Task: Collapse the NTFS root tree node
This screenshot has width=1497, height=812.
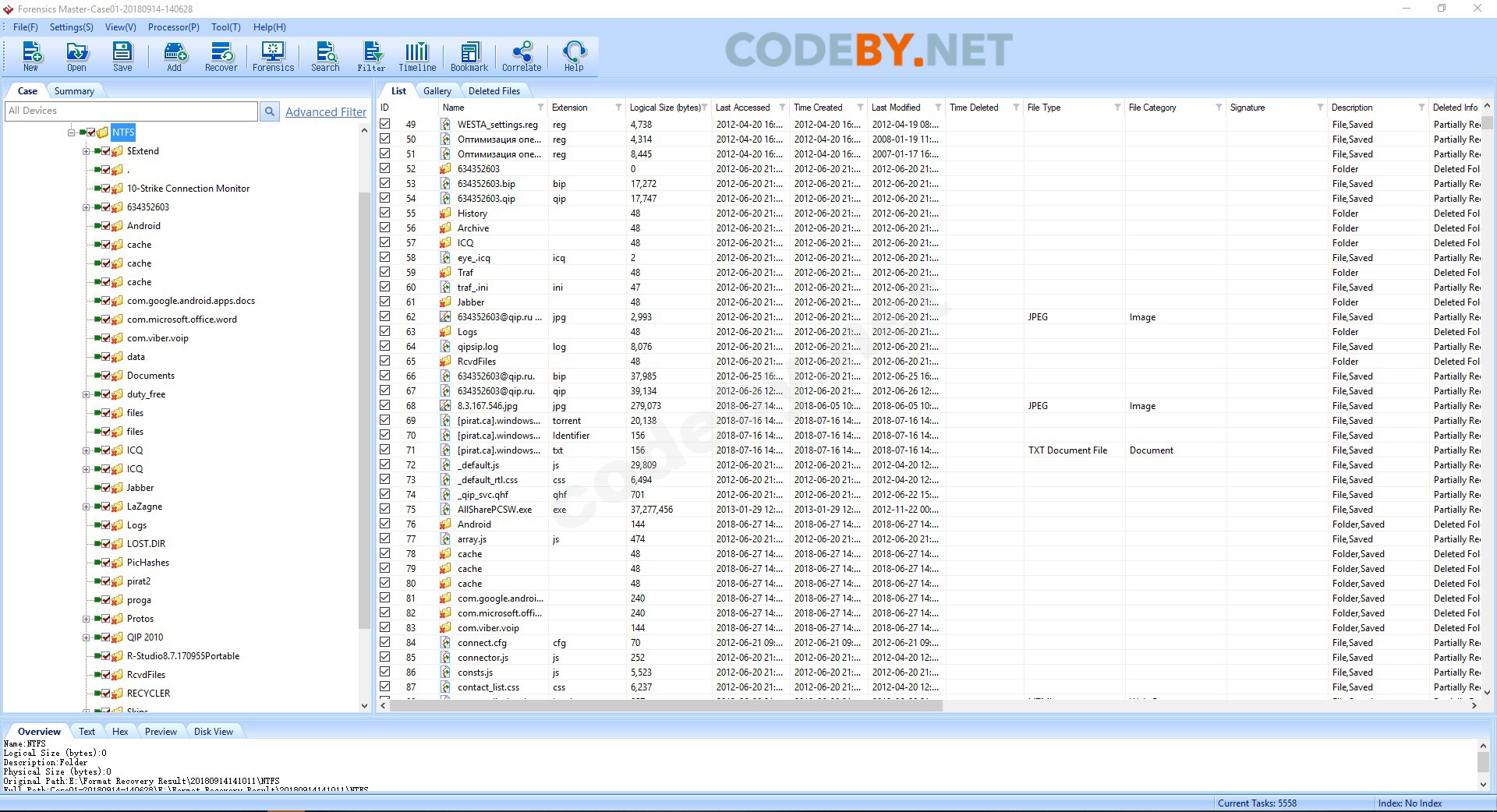Action: pos(72,132)
